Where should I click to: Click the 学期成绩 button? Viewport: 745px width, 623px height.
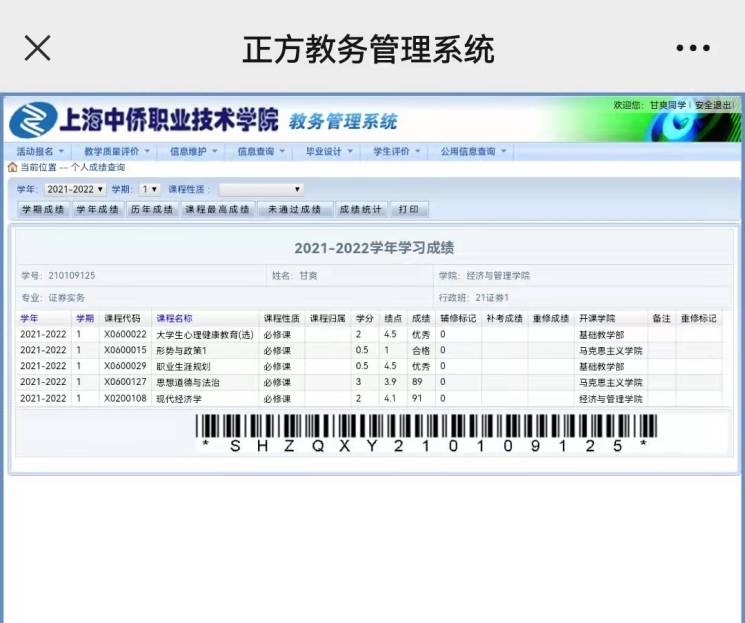(41, 209)
